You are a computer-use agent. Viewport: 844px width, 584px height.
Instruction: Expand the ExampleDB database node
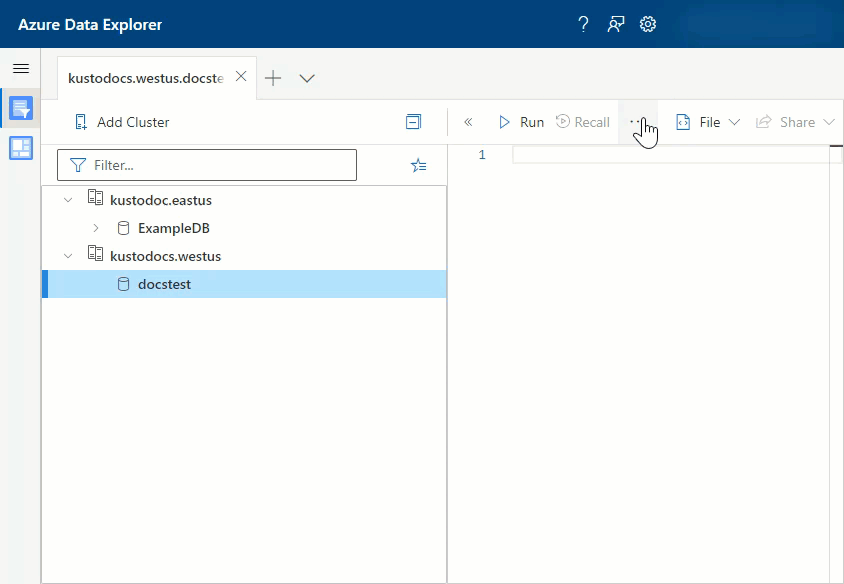coord(96,228)
